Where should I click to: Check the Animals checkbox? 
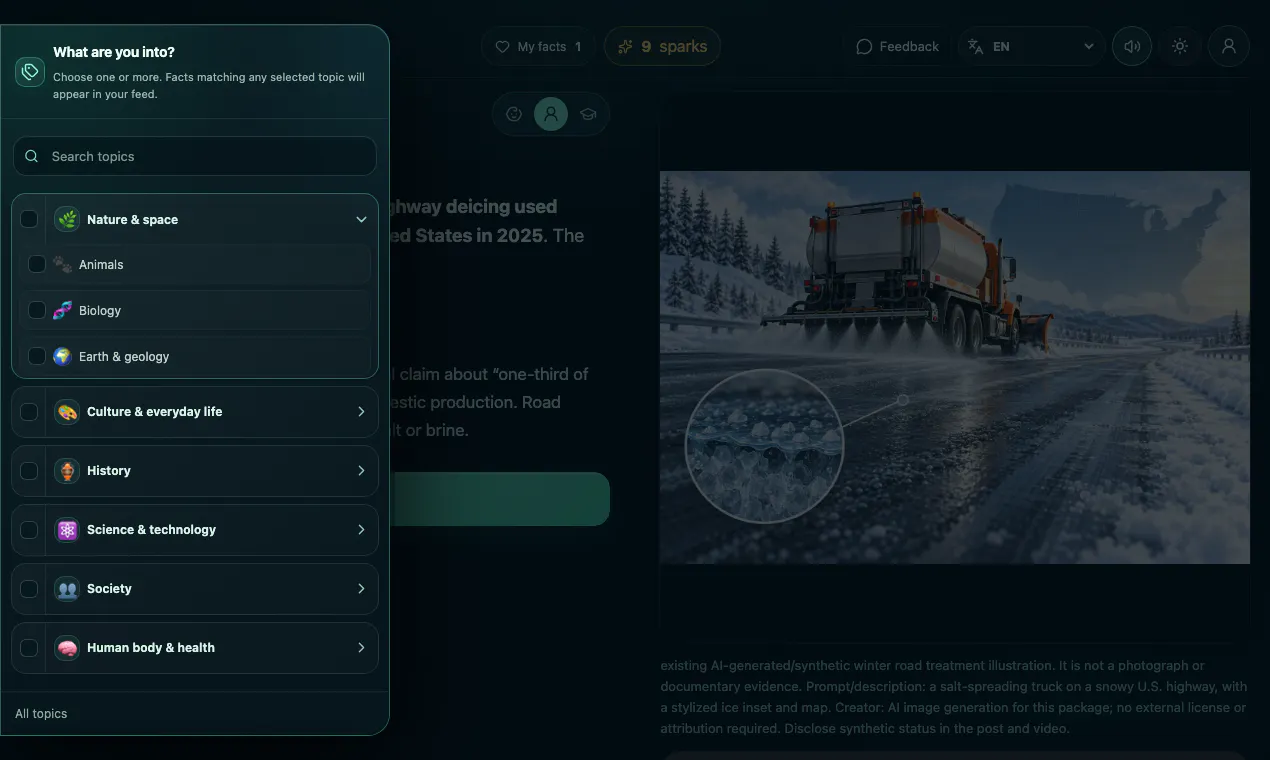coord(37,265)
